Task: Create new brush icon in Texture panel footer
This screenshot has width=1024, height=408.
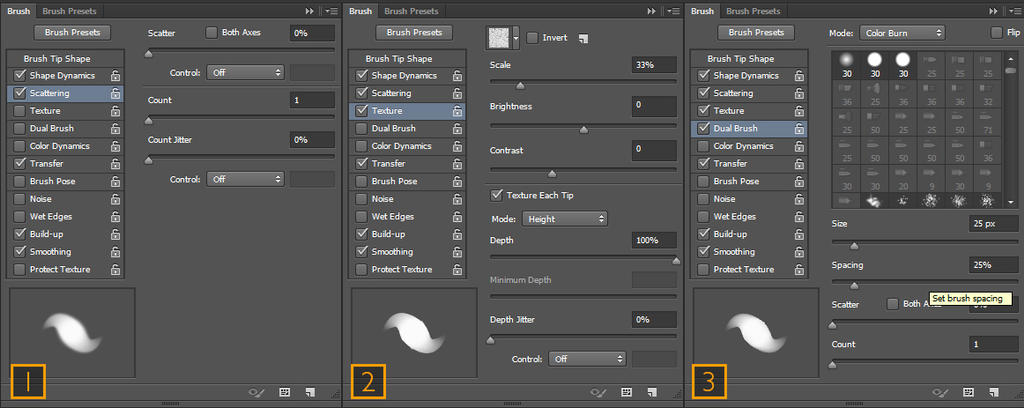Action: tap(651, 392)
